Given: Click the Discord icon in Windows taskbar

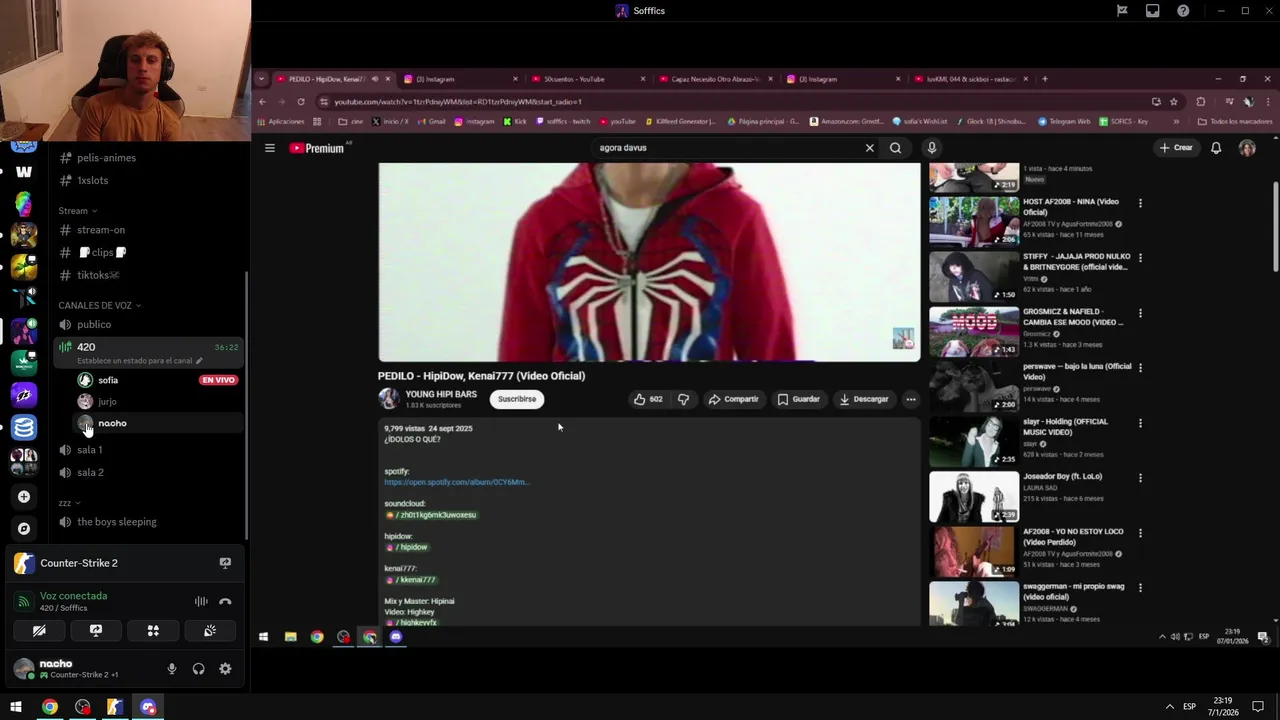Looking at the screenshot, I should (x=148, y=707).
